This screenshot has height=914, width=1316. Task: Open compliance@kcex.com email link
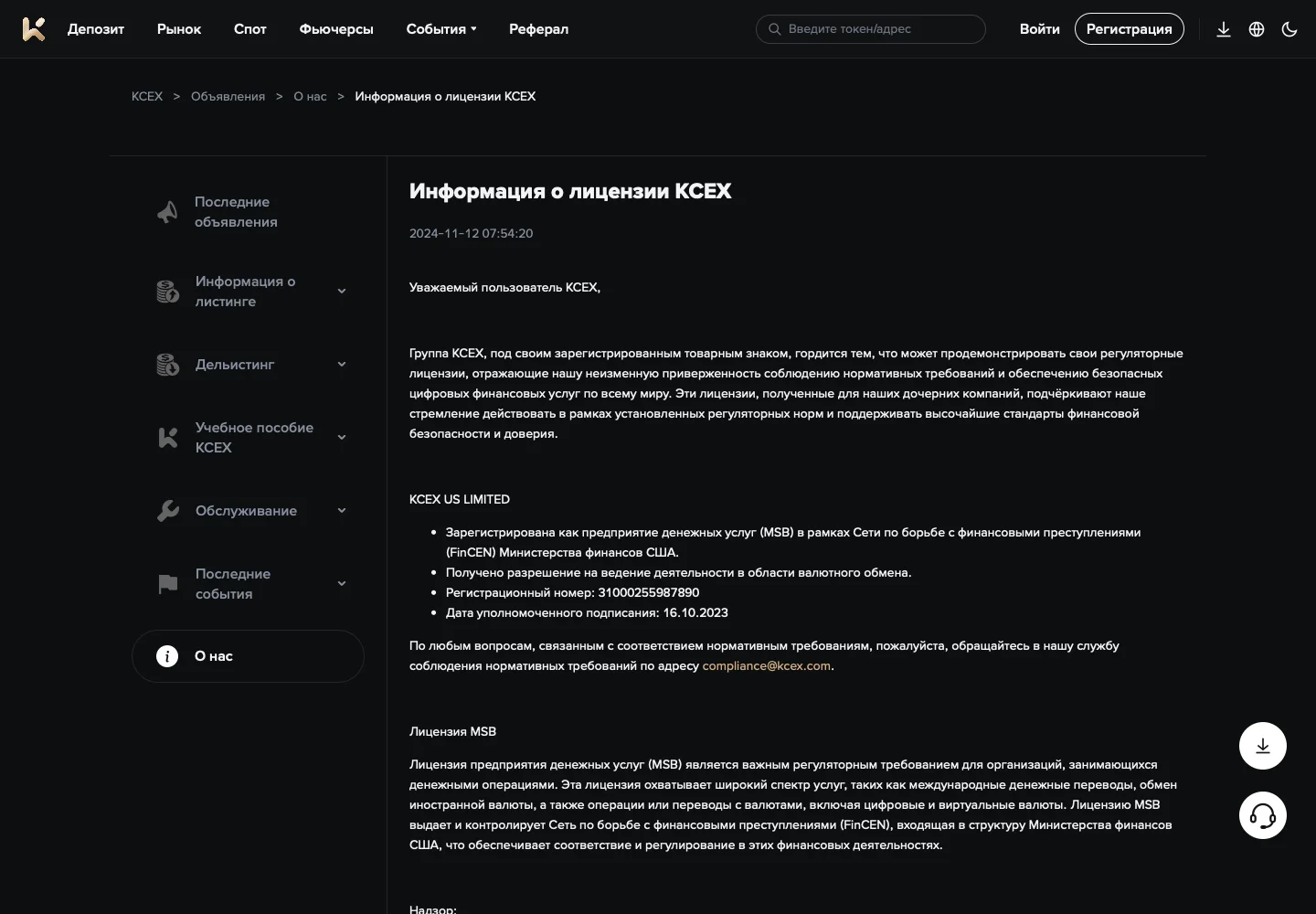pos(767,666)
